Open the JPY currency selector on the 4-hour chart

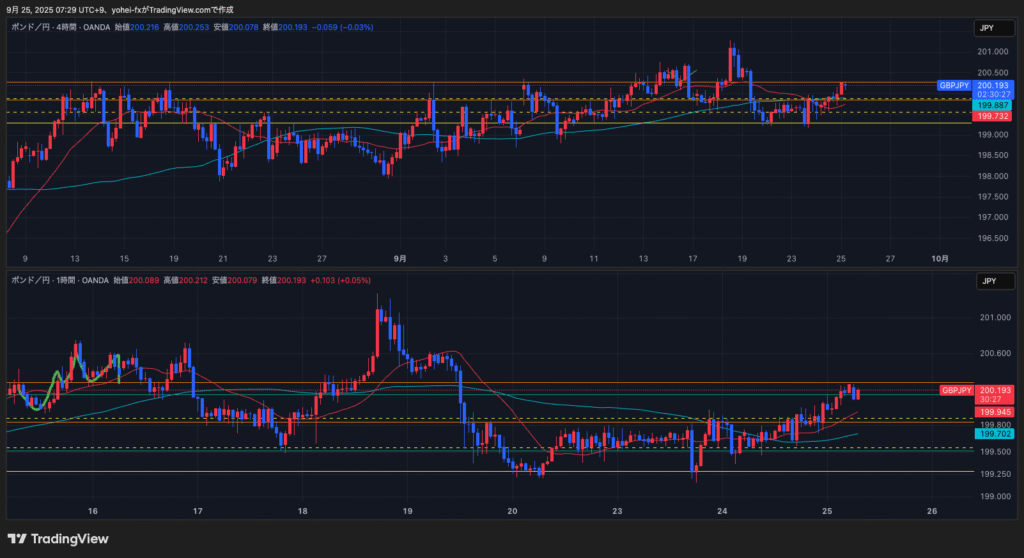(989, 28)
